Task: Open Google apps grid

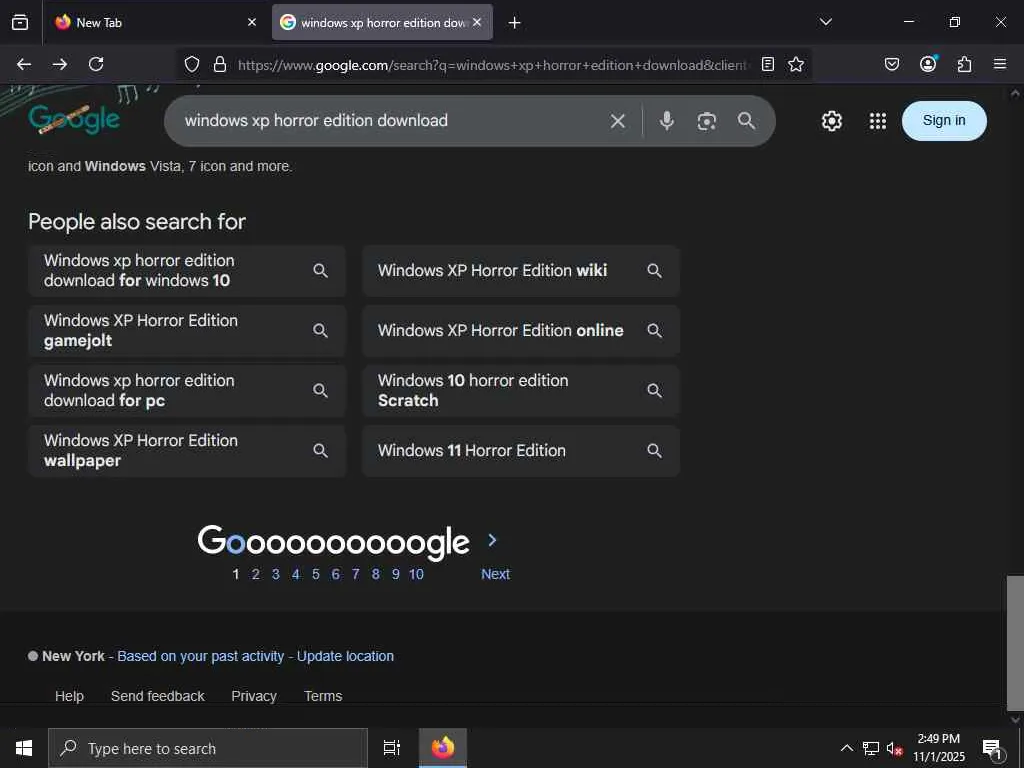Action: (878, 121)
